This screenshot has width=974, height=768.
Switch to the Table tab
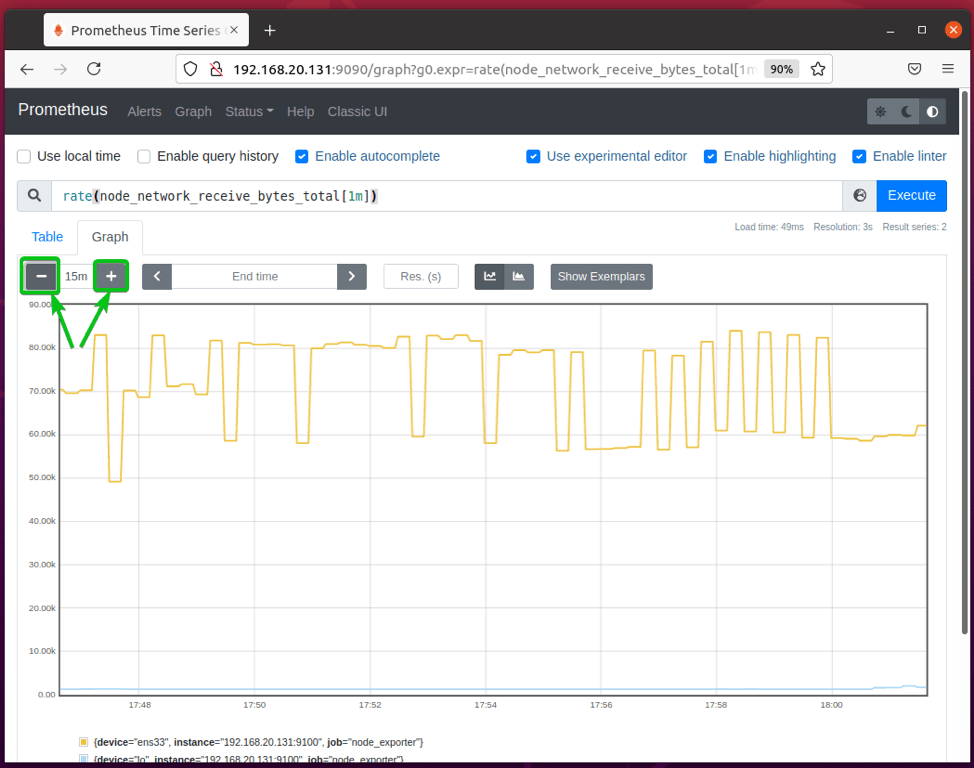[47, 237]
